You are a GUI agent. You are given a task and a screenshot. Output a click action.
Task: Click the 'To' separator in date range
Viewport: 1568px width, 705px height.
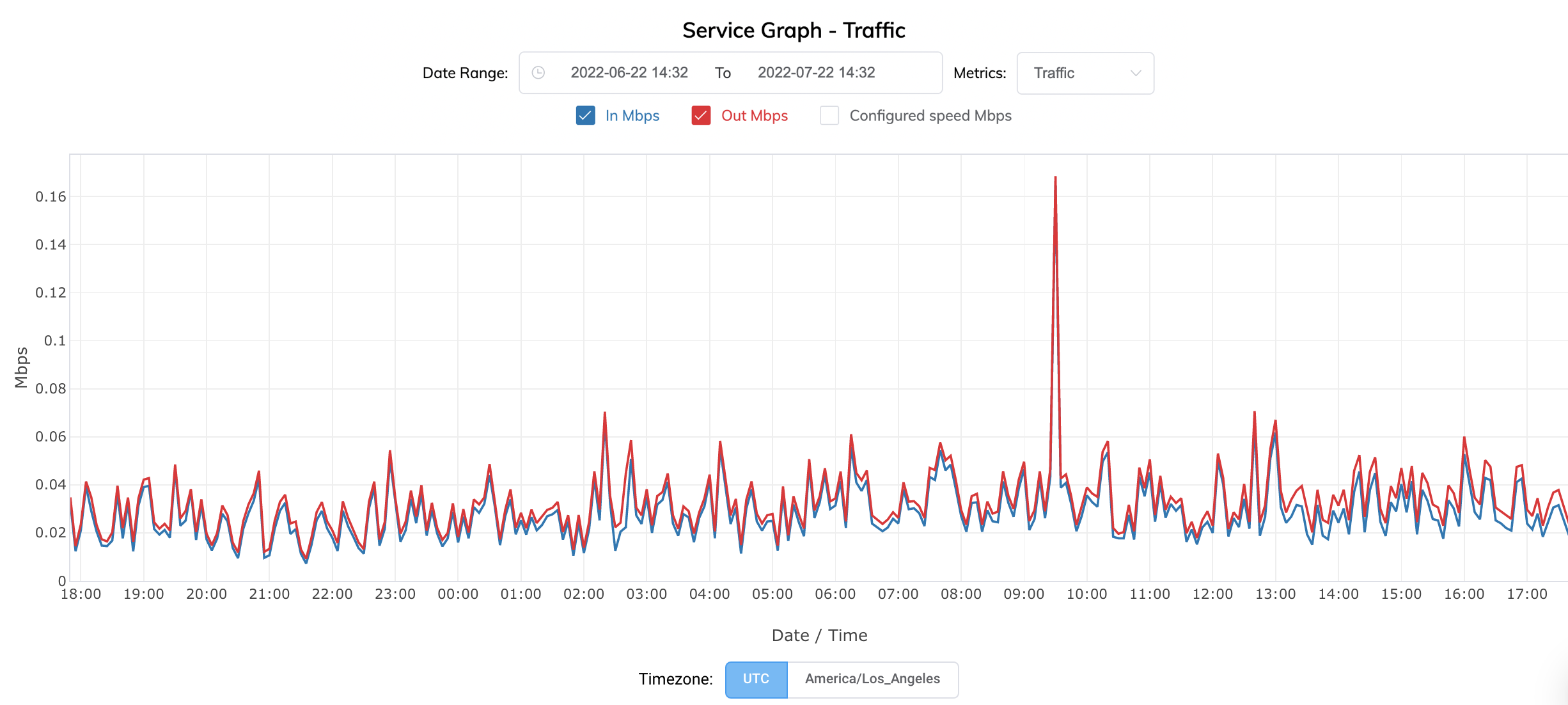coord(723,73)
